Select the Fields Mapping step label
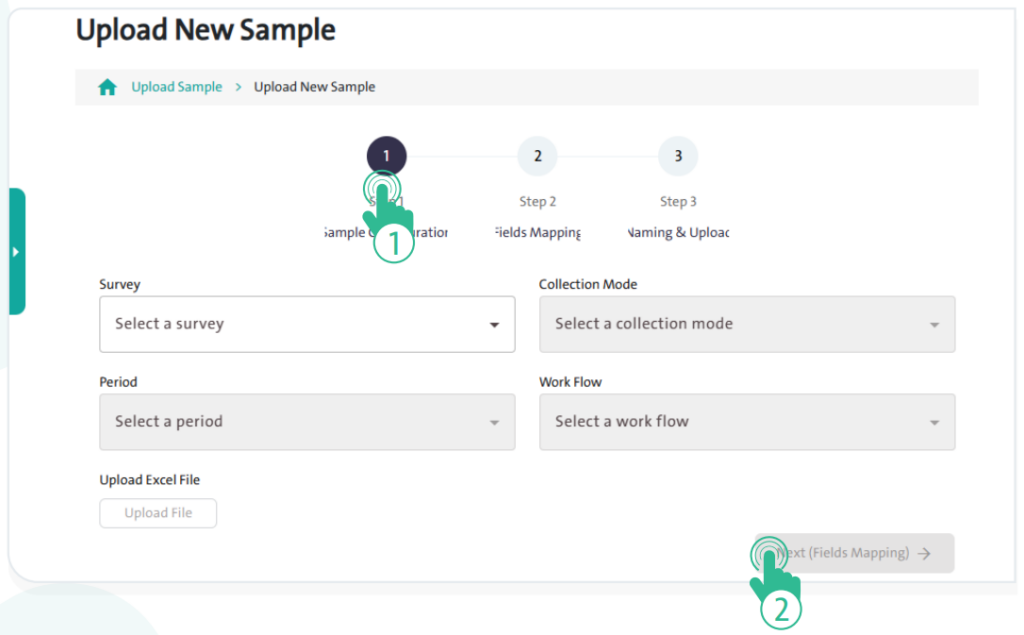Viewport: 1024px width, 635px height. point(537,233)
